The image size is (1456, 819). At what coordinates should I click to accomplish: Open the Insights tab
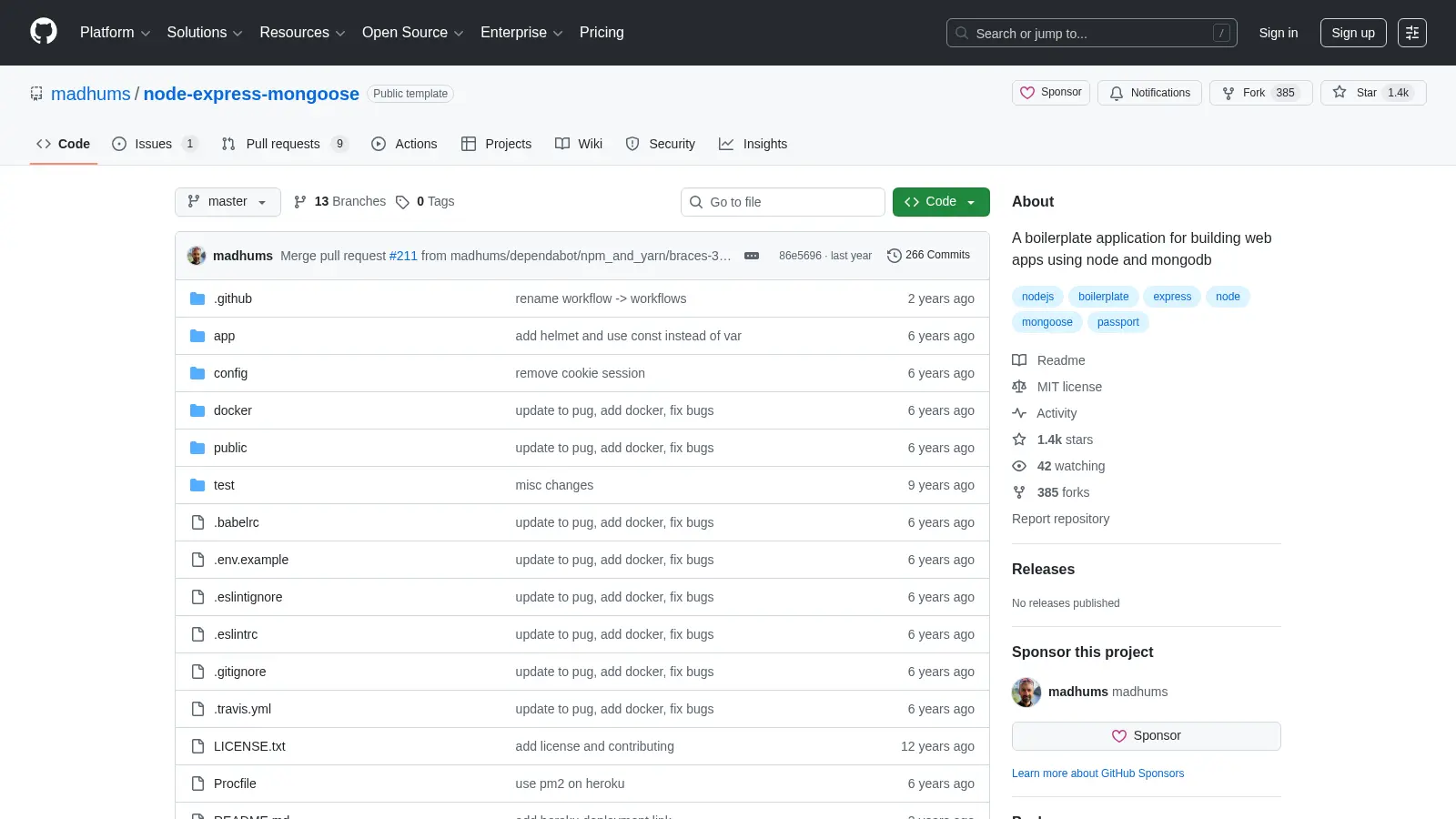coord(753,144)
